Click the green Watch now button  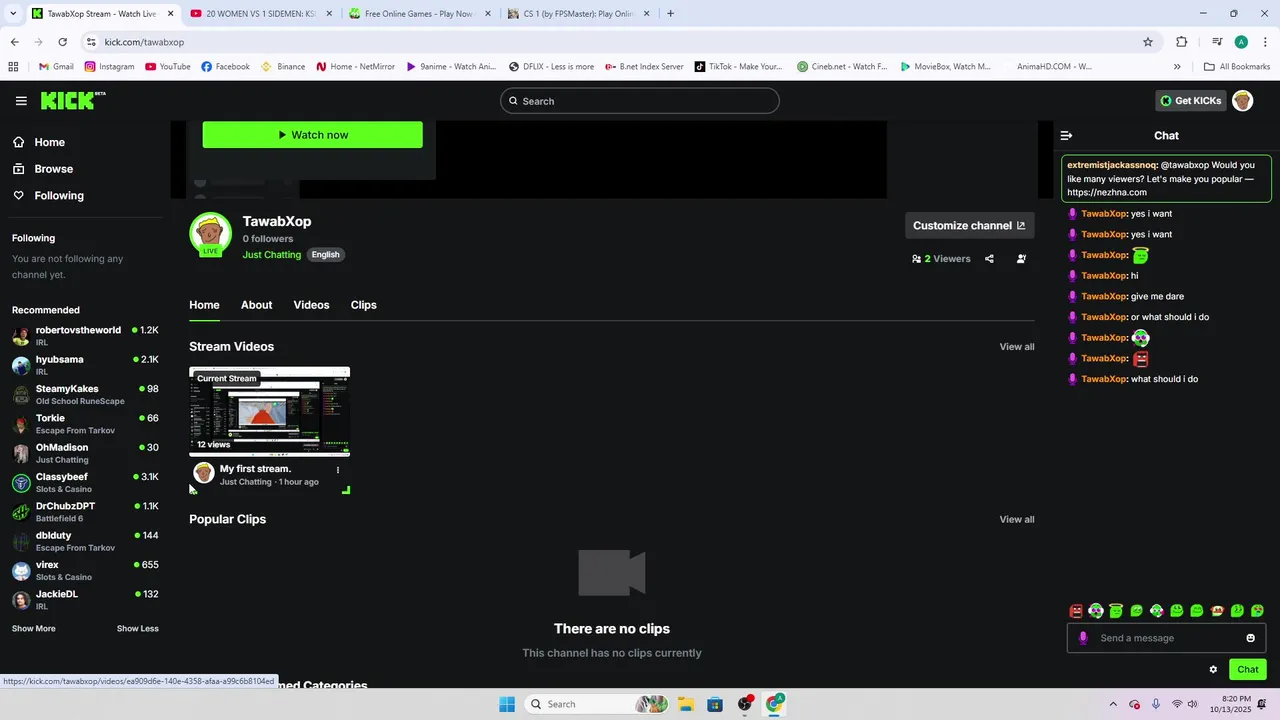[313, 135]
